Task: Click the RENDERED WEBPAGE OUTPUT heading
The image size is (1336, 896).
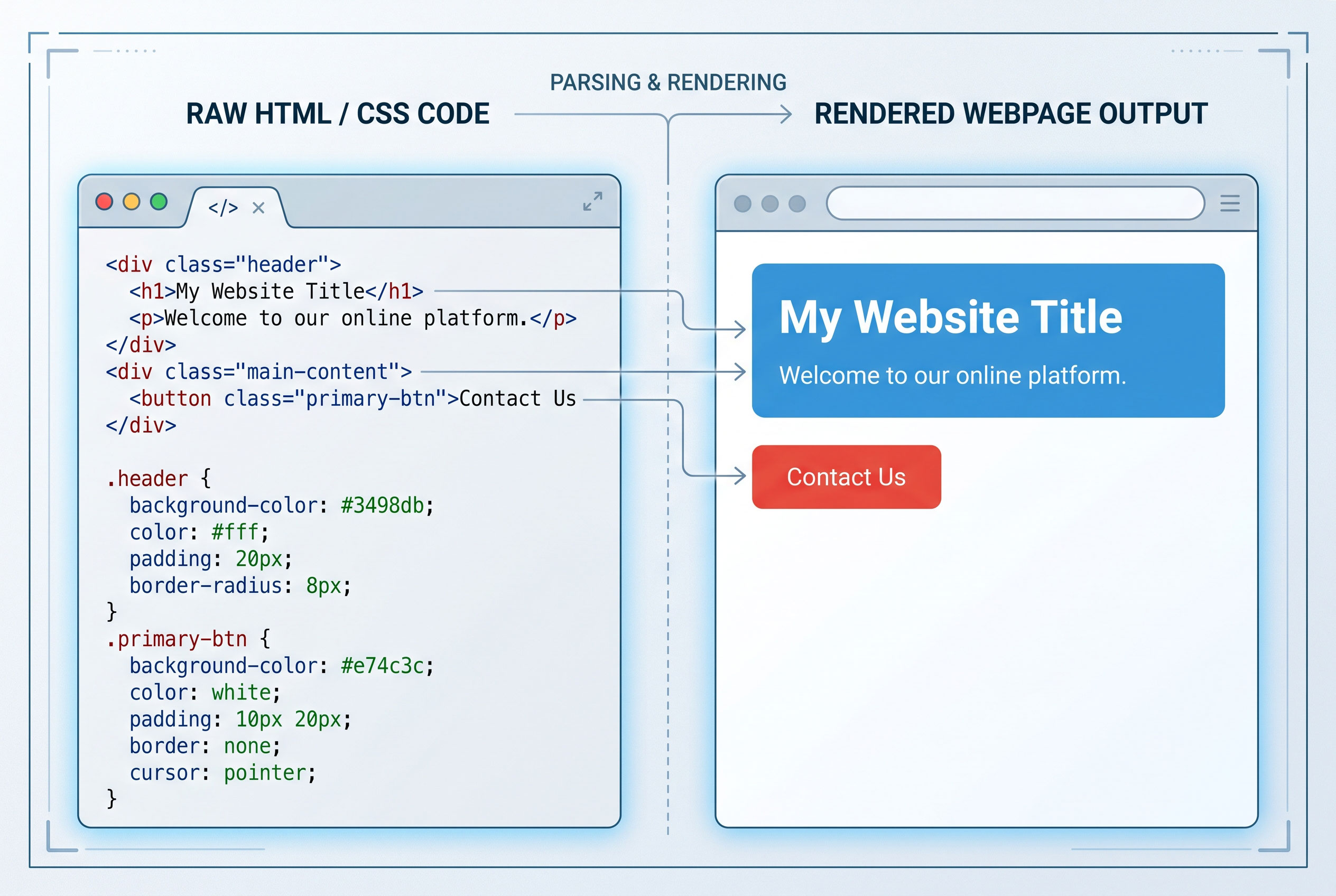Action: (1010, 114)
